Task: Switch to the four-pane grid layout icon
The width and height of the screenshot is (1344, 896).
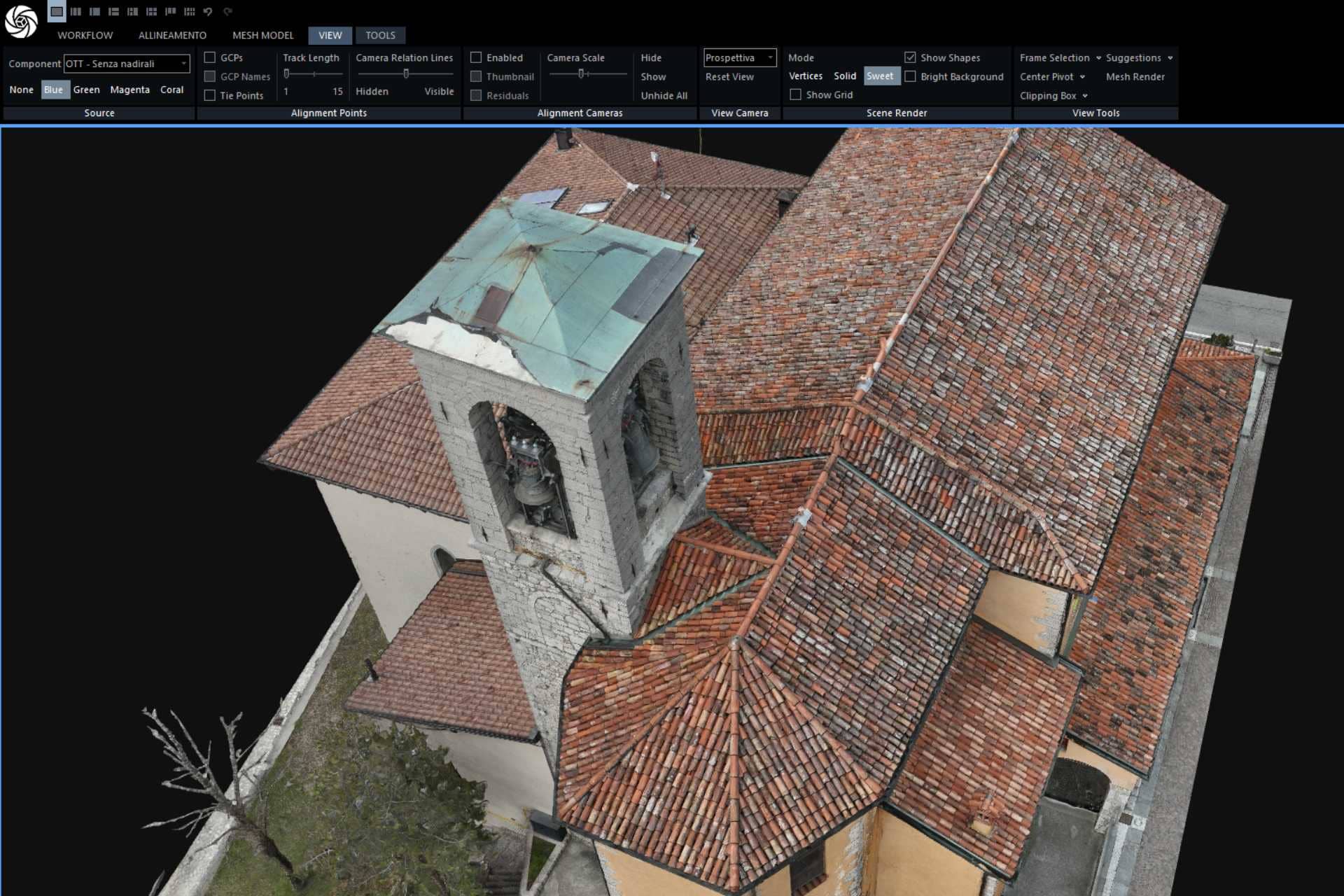Action: coord(151,11)
